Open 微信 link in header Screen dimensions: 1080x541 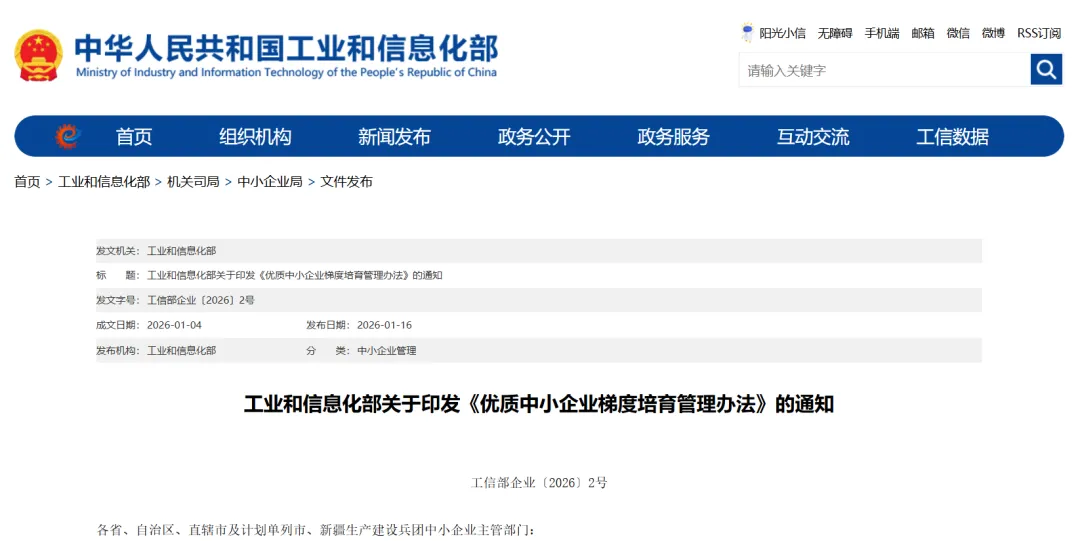click(958, 33)
